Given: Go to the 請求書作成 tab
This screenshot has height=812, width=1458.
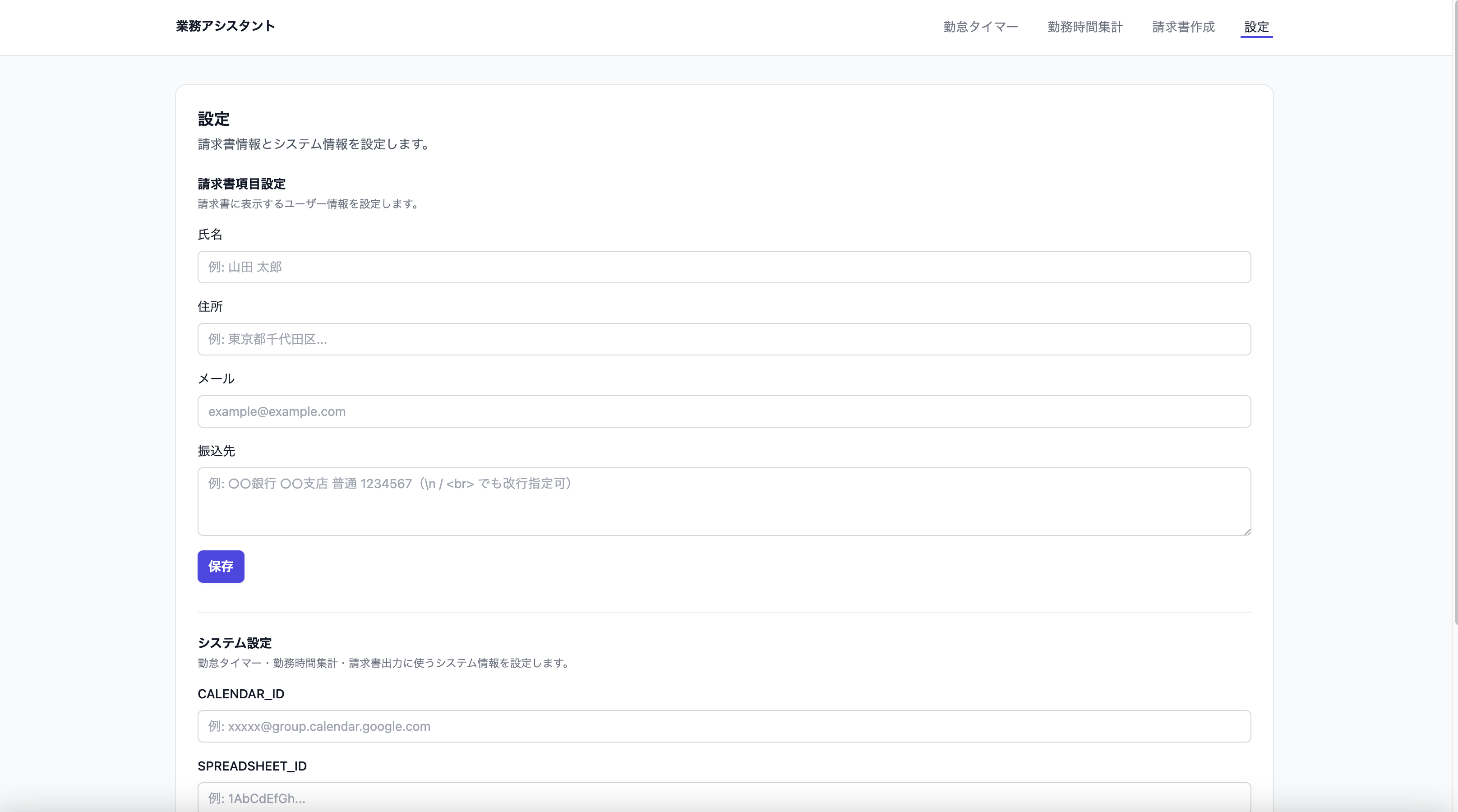Looking at the screenshot, I should click(x=1183, y=27).
